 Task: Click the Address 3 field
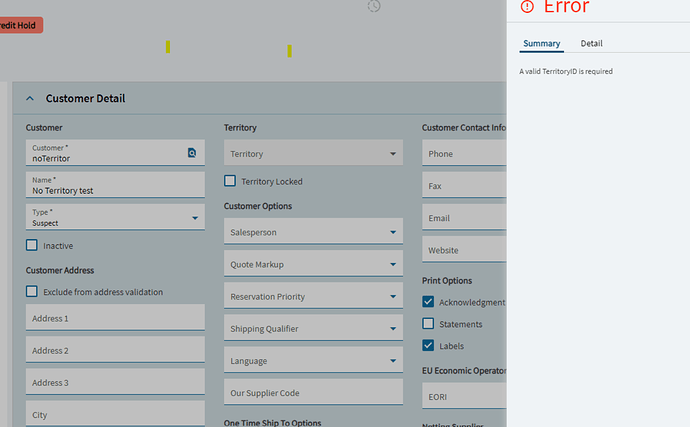(115, 382)
